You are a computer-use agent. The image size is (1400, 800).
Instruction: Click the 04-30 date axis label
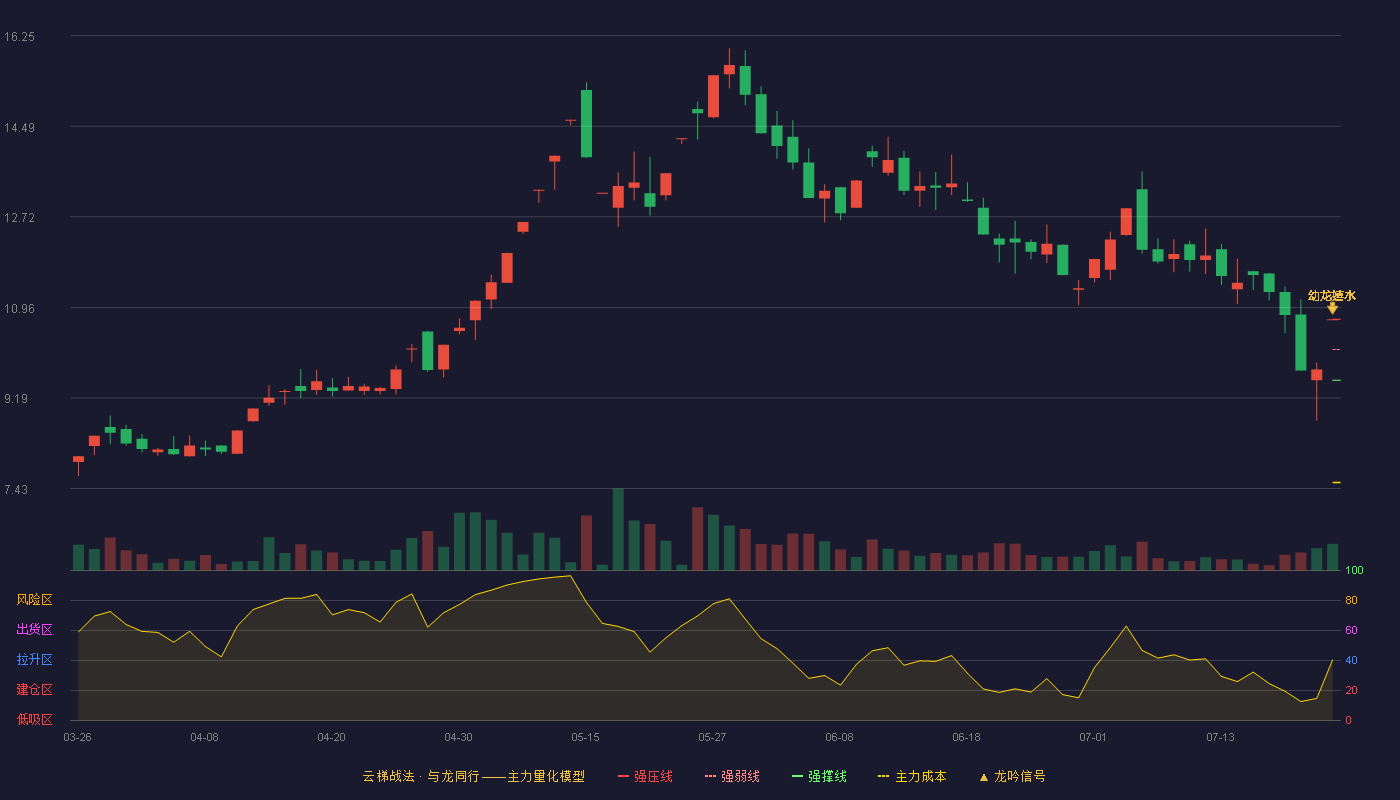[458, 737]
